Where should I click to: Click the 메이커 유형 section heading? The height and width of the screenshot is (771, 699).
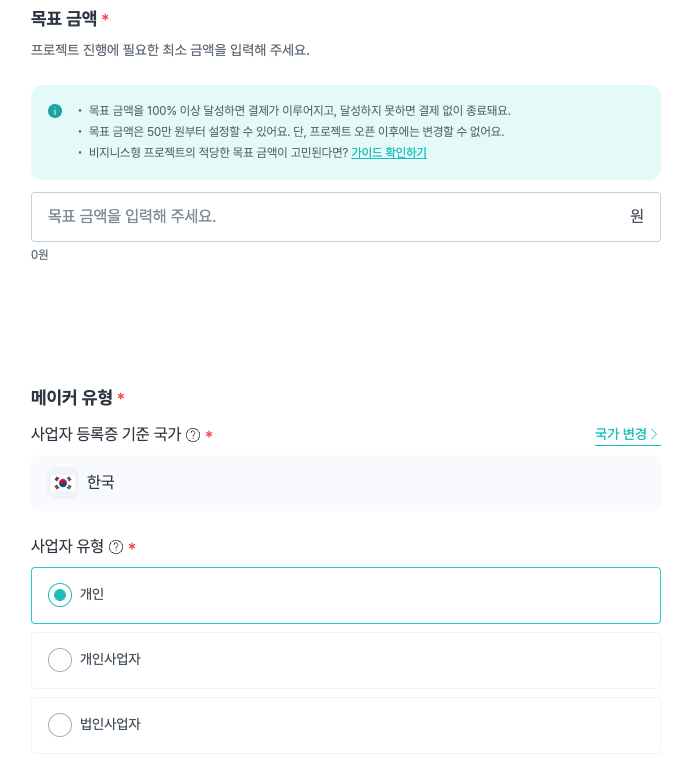tap(72, 397)
